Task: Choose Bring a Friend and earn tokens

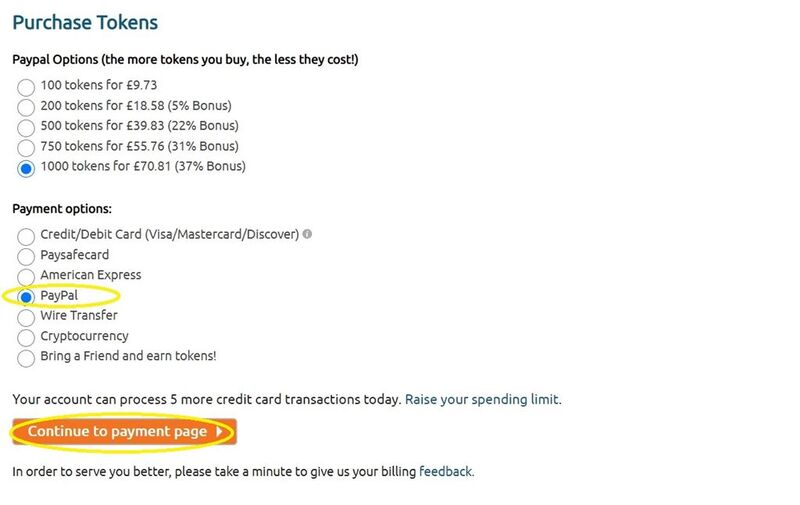Action: (x=26, y=358)
